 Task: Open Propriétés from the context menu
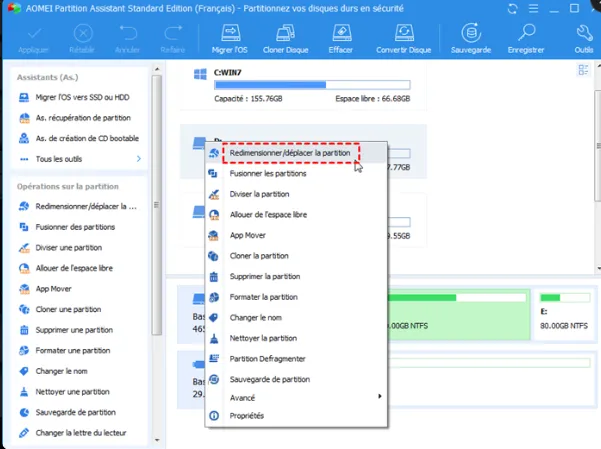click(x=296, y=416)
